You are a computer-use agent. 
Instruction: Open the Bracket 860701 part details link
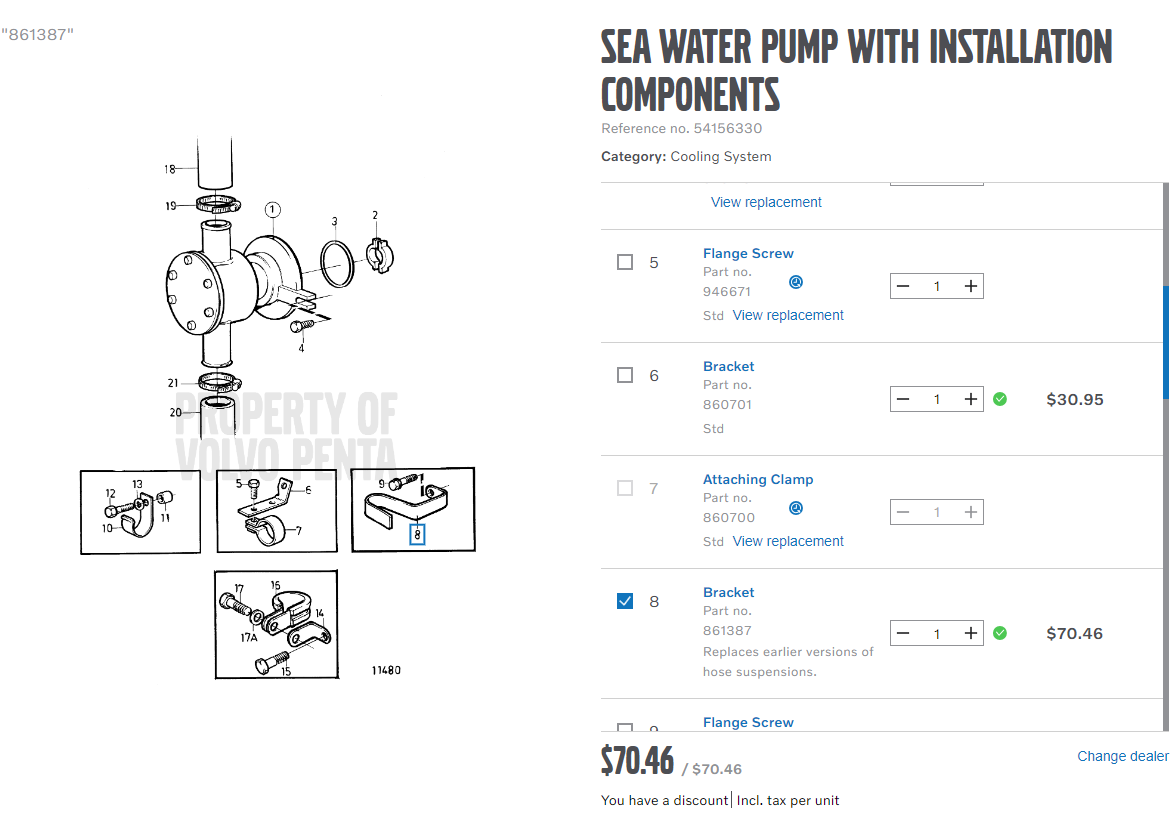(728, 366)
